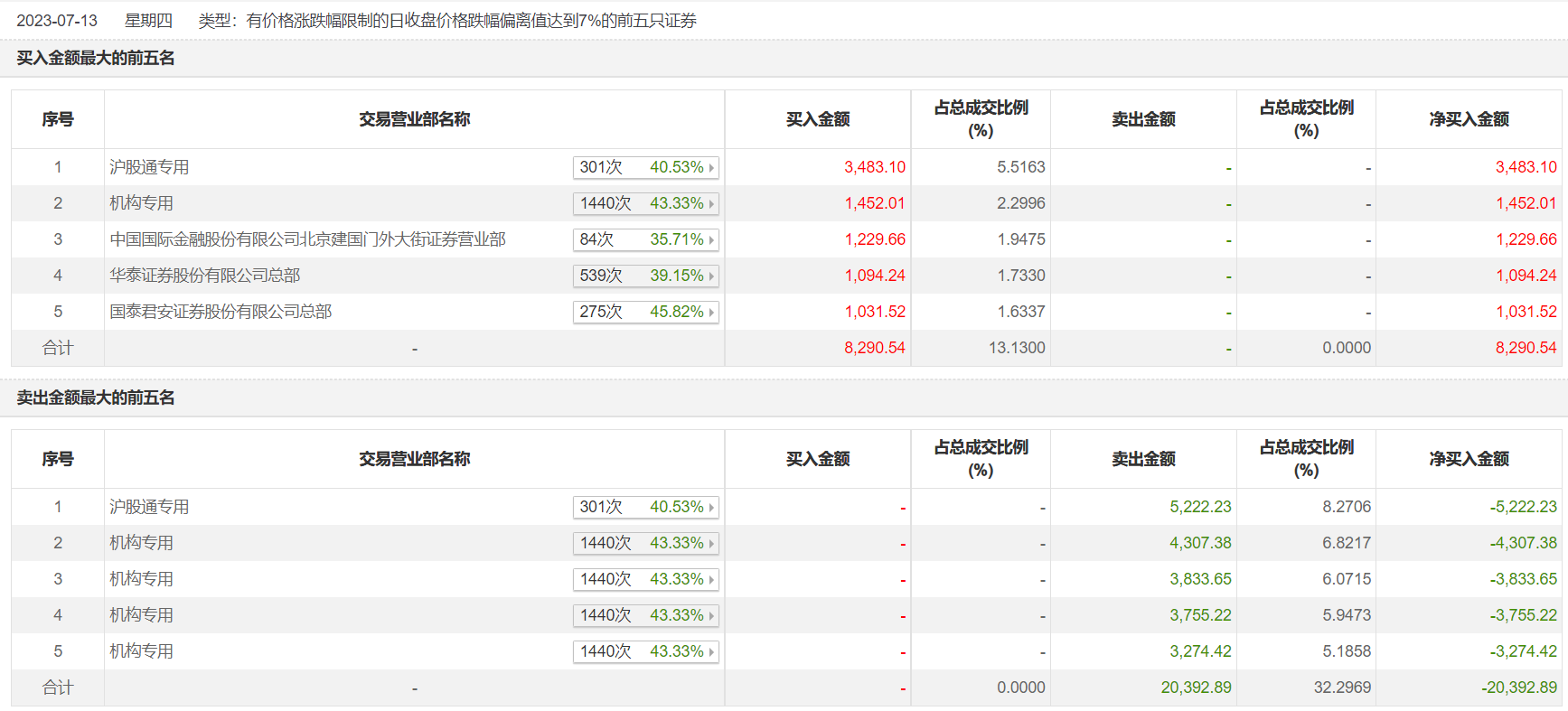Select the 净买入金额 header in sell-side table
Screen dimensions: 1568x711
coord(1469,459)
